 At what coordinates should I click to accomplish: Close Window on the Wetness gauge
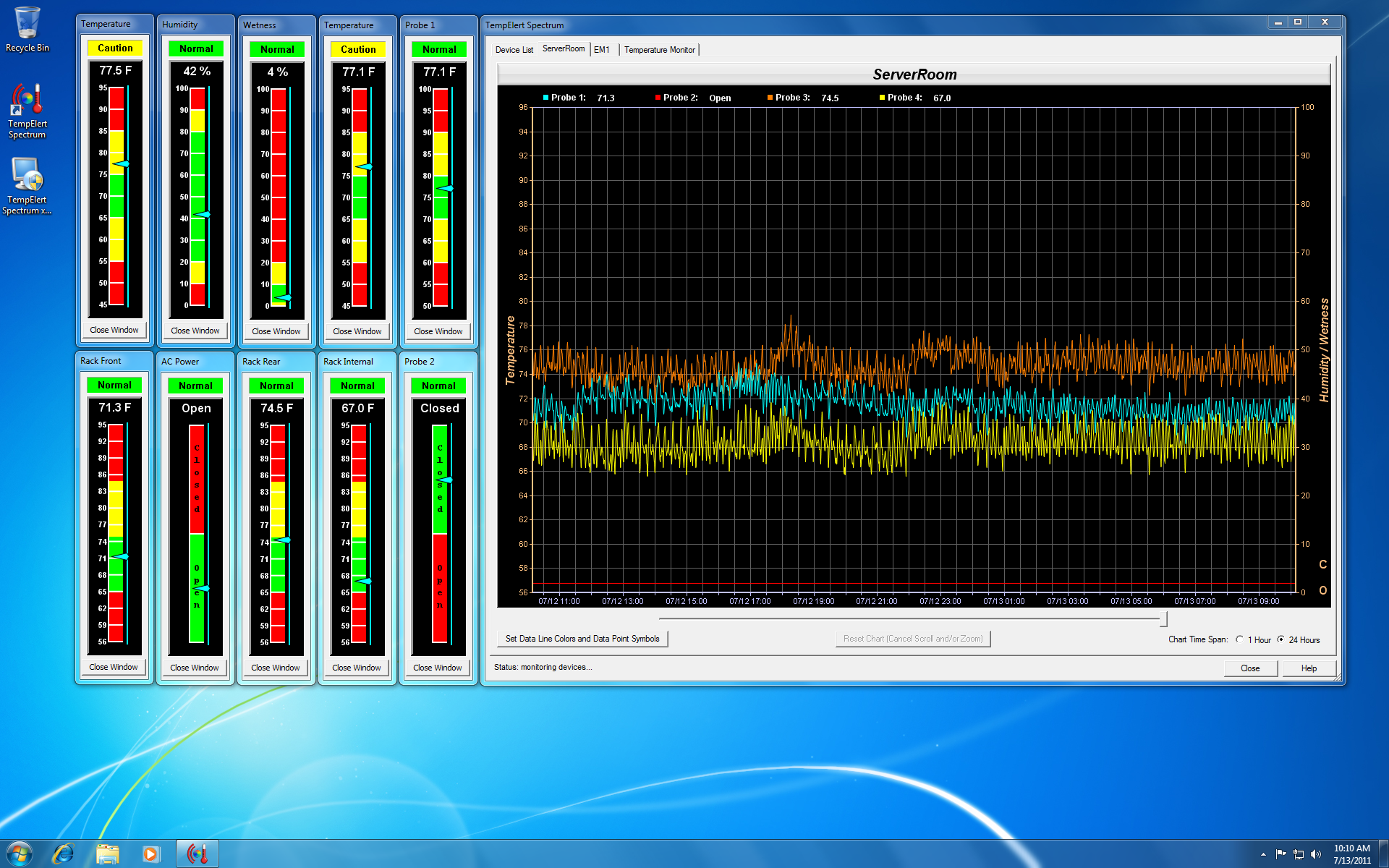[x=276, y=331]
